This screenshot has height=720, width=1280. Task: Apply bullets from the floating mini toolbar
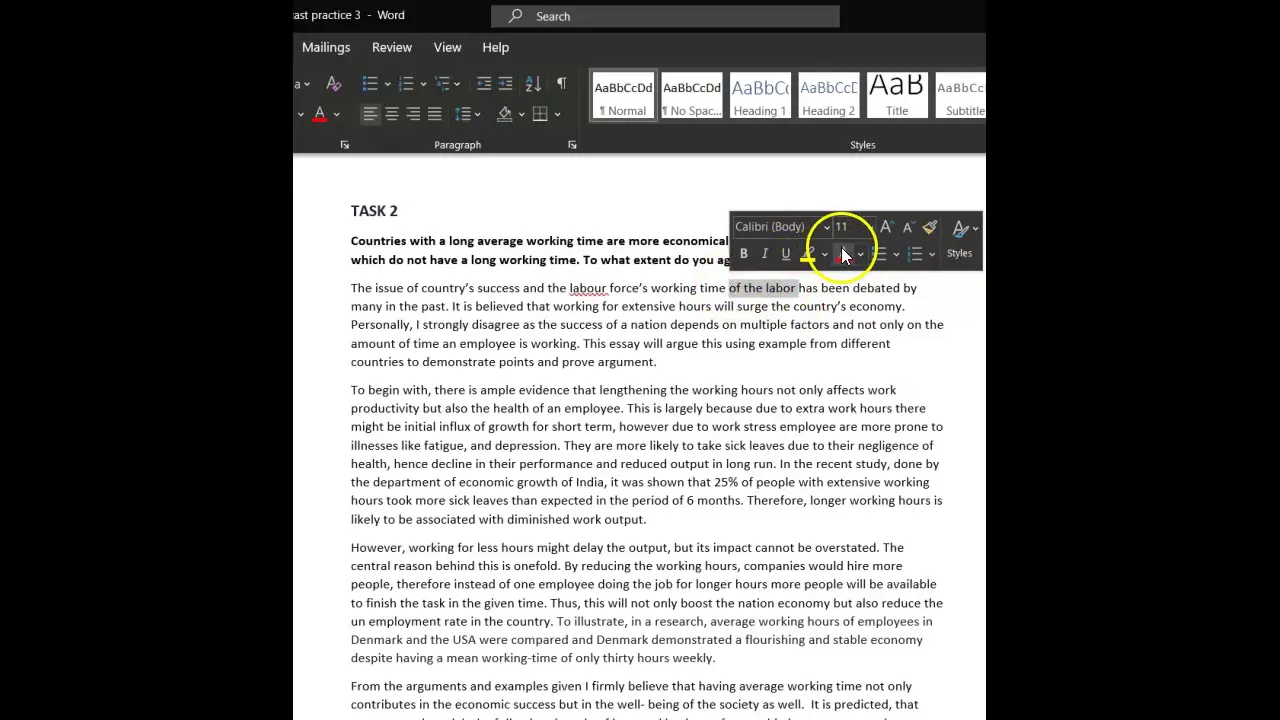point(879,254)
